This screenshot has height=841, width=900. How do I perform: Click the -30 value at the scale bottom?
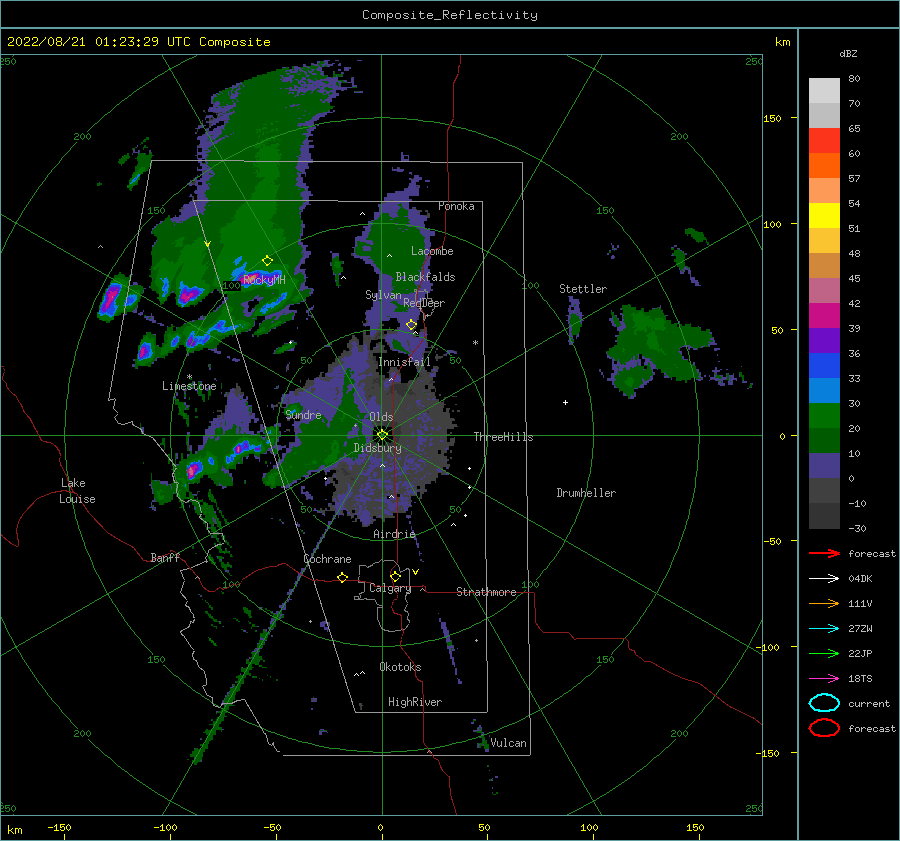click(x=858, y=528)
